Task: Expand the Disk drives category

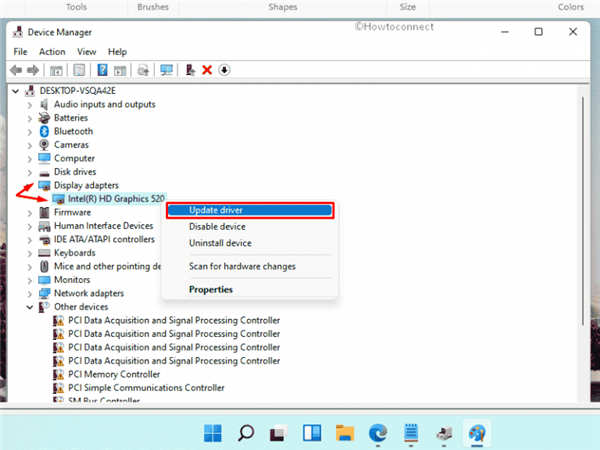Action: [30, 172]
